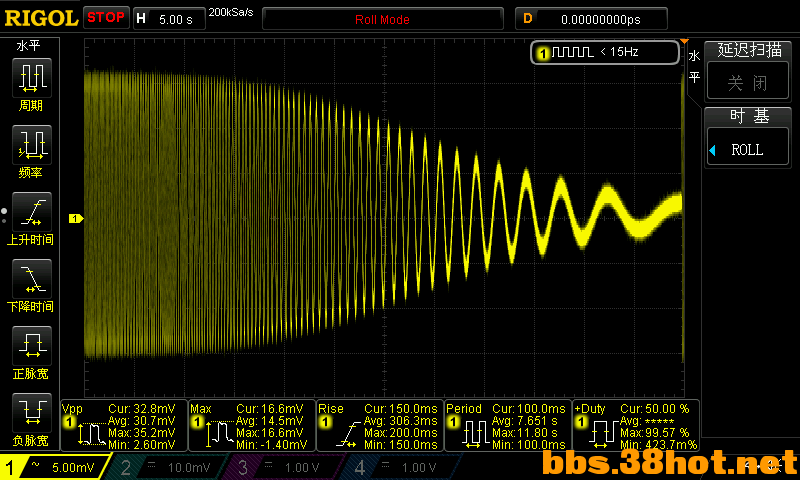Select the 下降时间 fall time measurement icon
The image size is (800, 480).
32,279
